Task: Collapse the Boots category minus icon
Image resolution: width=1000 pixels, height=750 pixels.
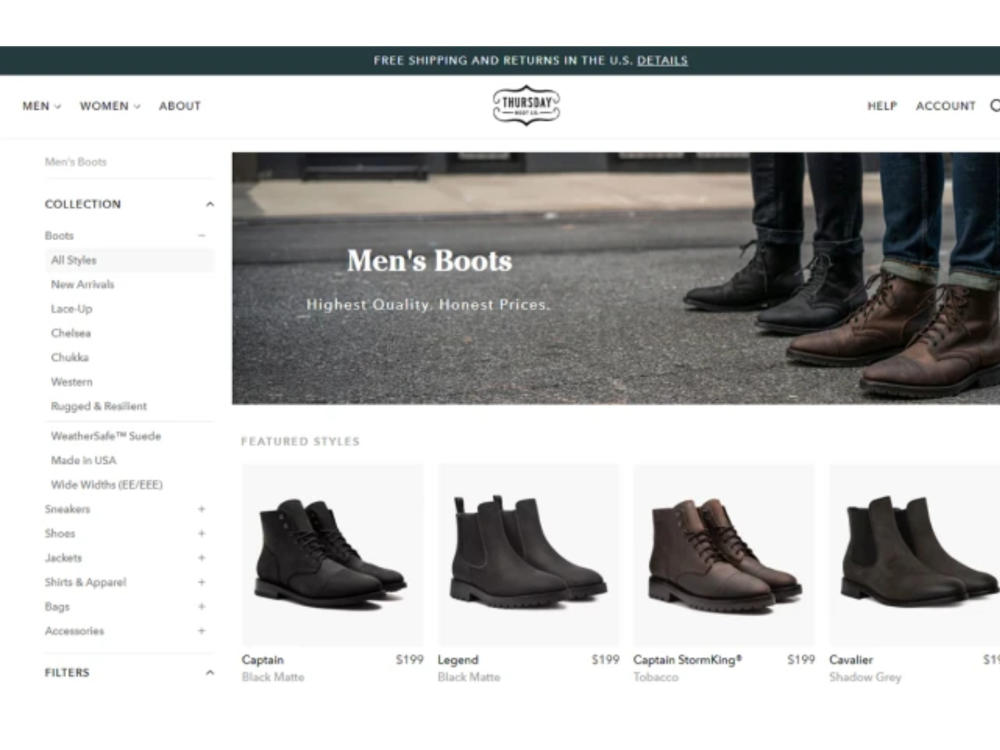Action: 202,235
